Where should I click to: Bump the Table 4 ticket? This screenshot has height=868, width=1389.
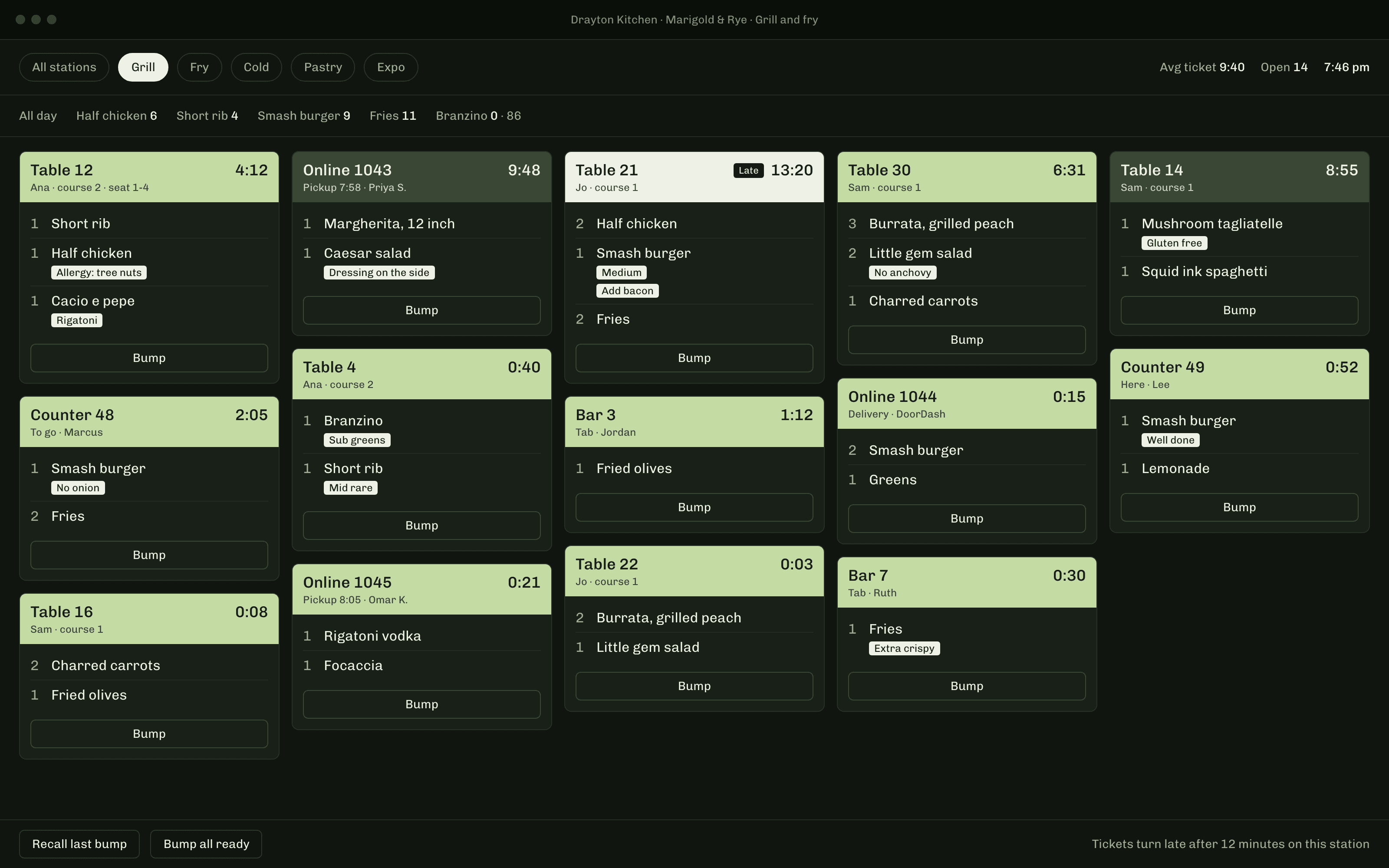coord(422,526)
